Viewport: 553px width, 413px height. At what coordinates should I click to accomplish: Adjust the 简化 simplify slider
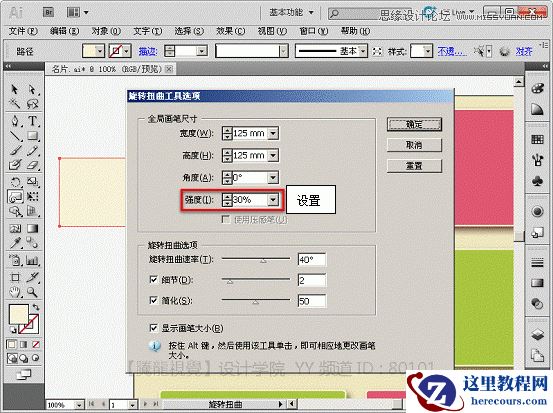click(256, 301)
